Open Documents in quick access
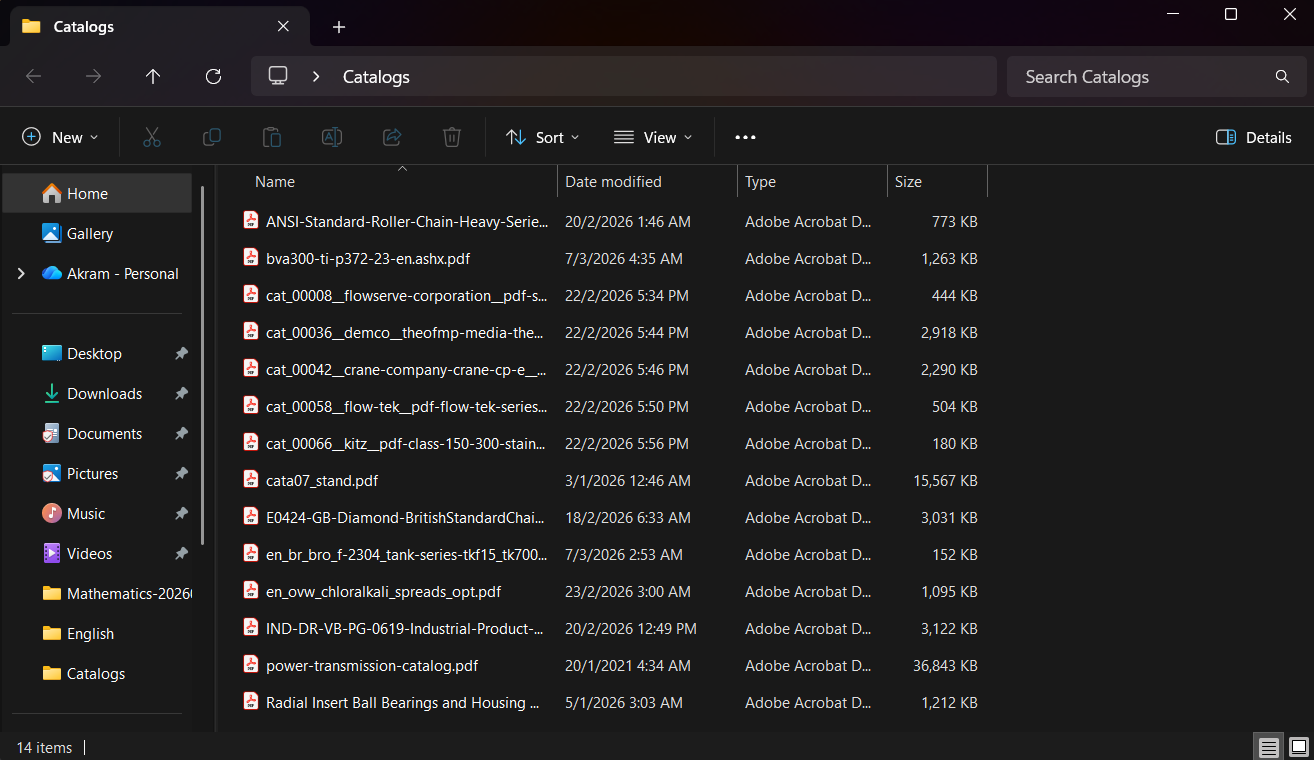Screen dimensions: 1314x760 [97, 433]
